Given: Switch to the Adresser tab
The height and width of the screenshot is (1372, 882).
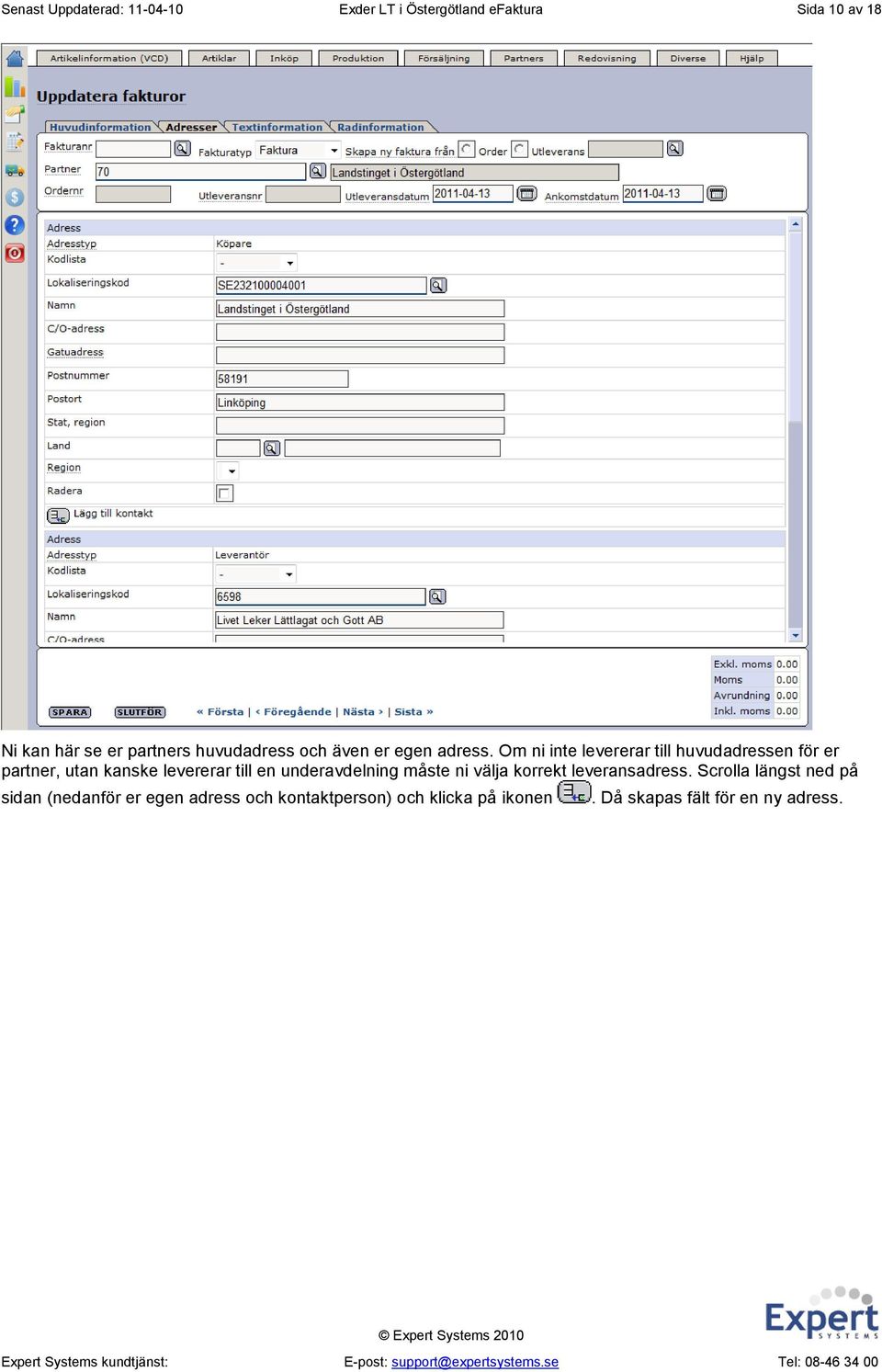Looking at the screenshot, I should pos(191,127).
